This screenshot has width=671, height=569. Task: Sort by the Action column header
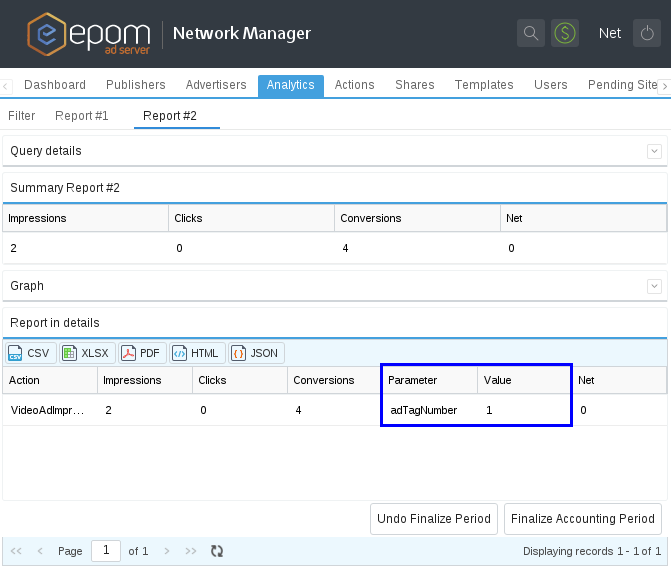(50, 380)
